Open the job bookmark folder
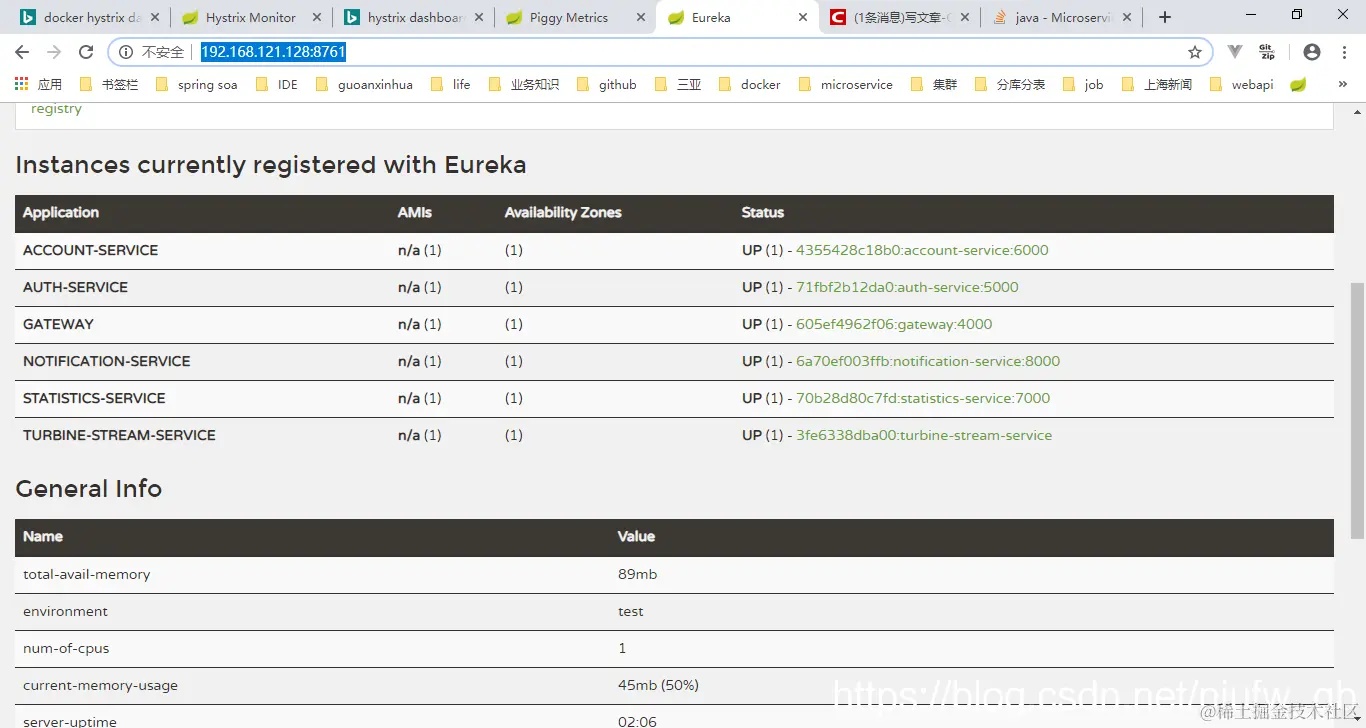Viewport: 1366px width, 728px height. click(1083, 84)
